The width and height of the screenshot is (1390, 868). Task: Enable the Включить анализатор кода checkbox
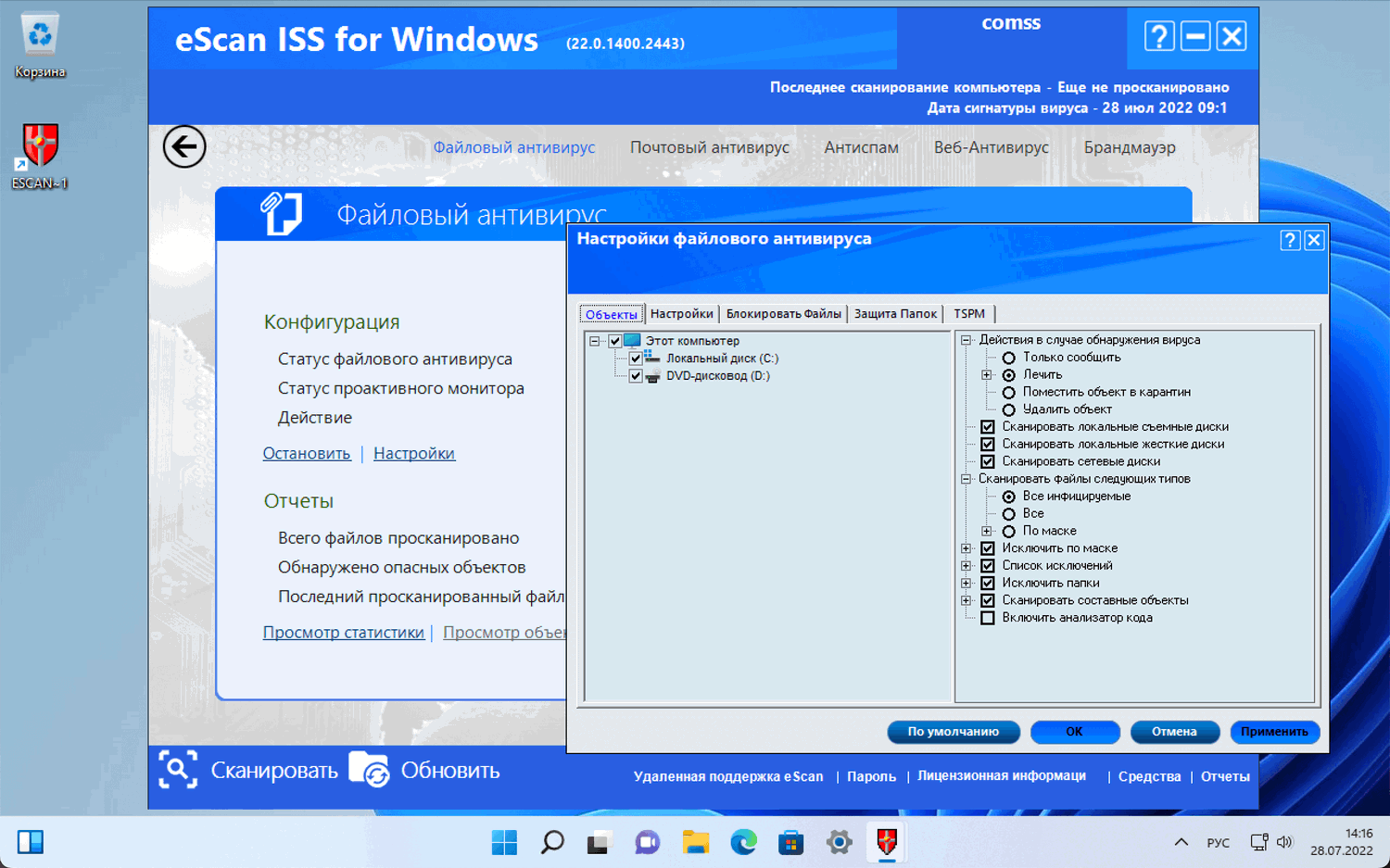tap(988, 618)
